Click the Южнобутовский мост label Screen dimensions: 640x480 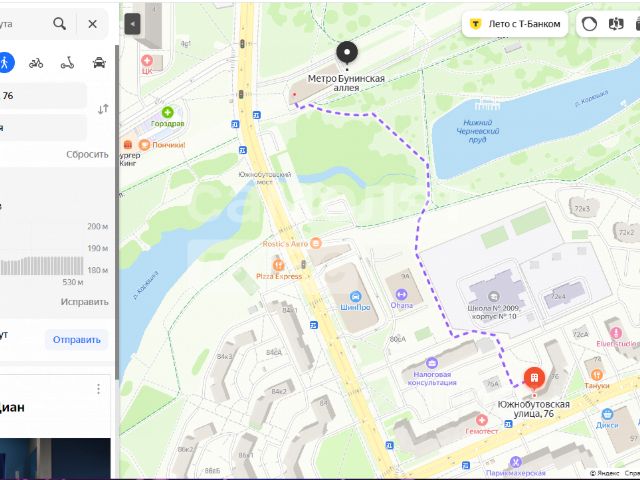point(264,178)
